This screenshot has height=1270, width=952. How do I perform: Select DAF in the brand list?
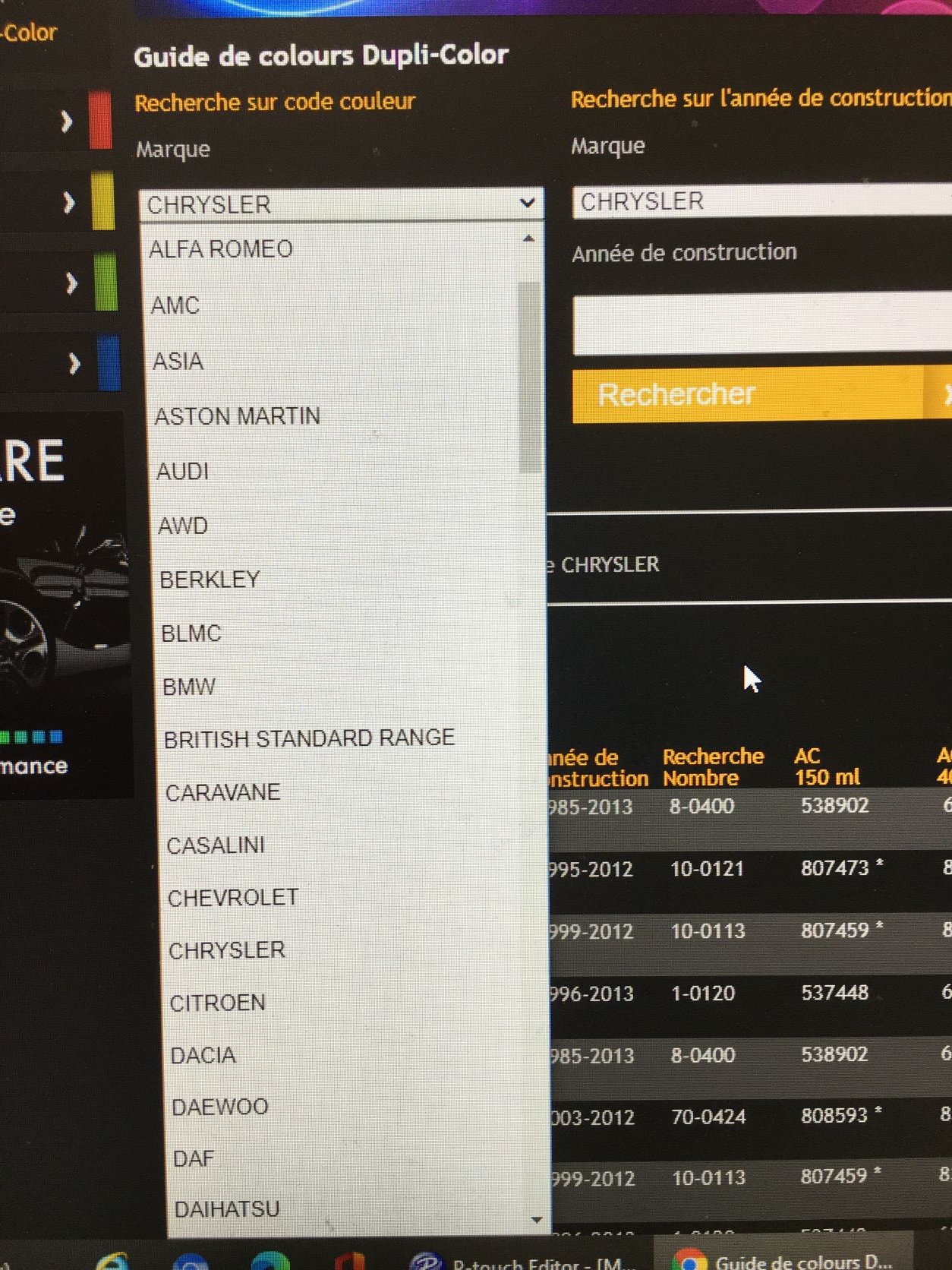pos(194,1158)
